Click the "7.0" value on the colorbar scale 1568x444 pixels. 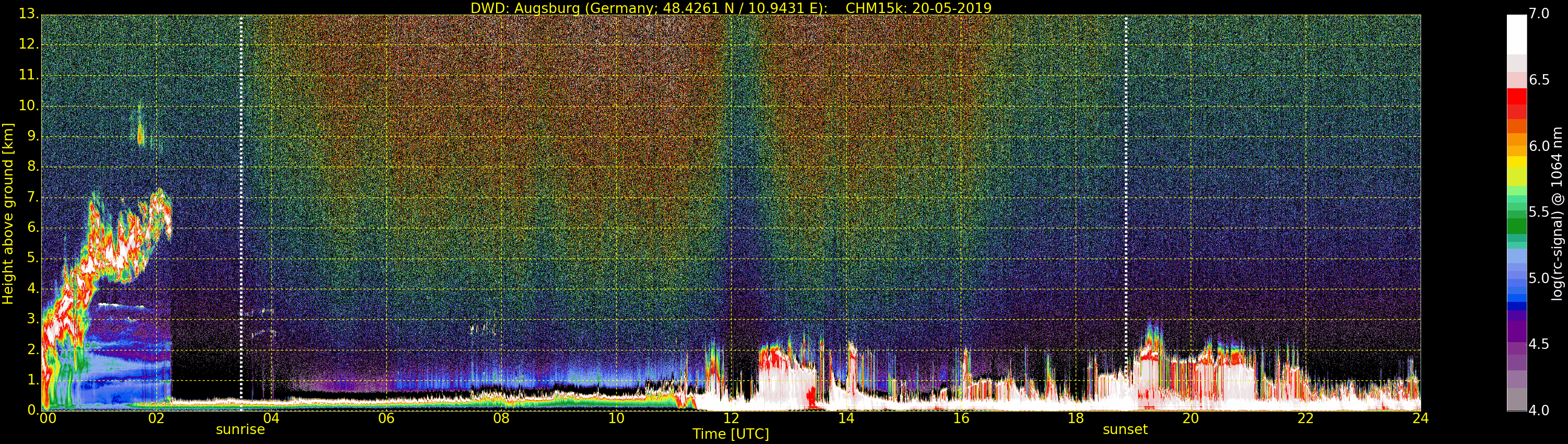(1539, 14)
